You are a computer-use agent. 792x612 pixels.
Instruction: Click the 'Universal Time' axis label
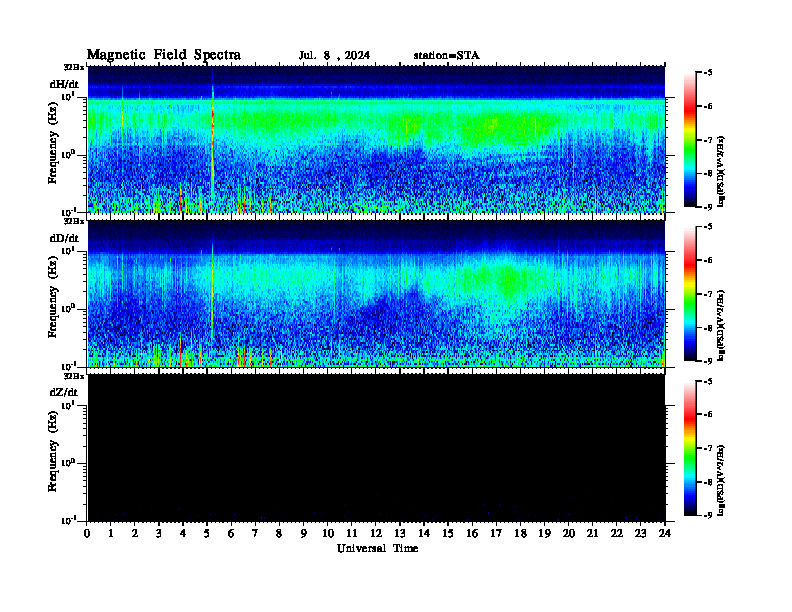377,548
